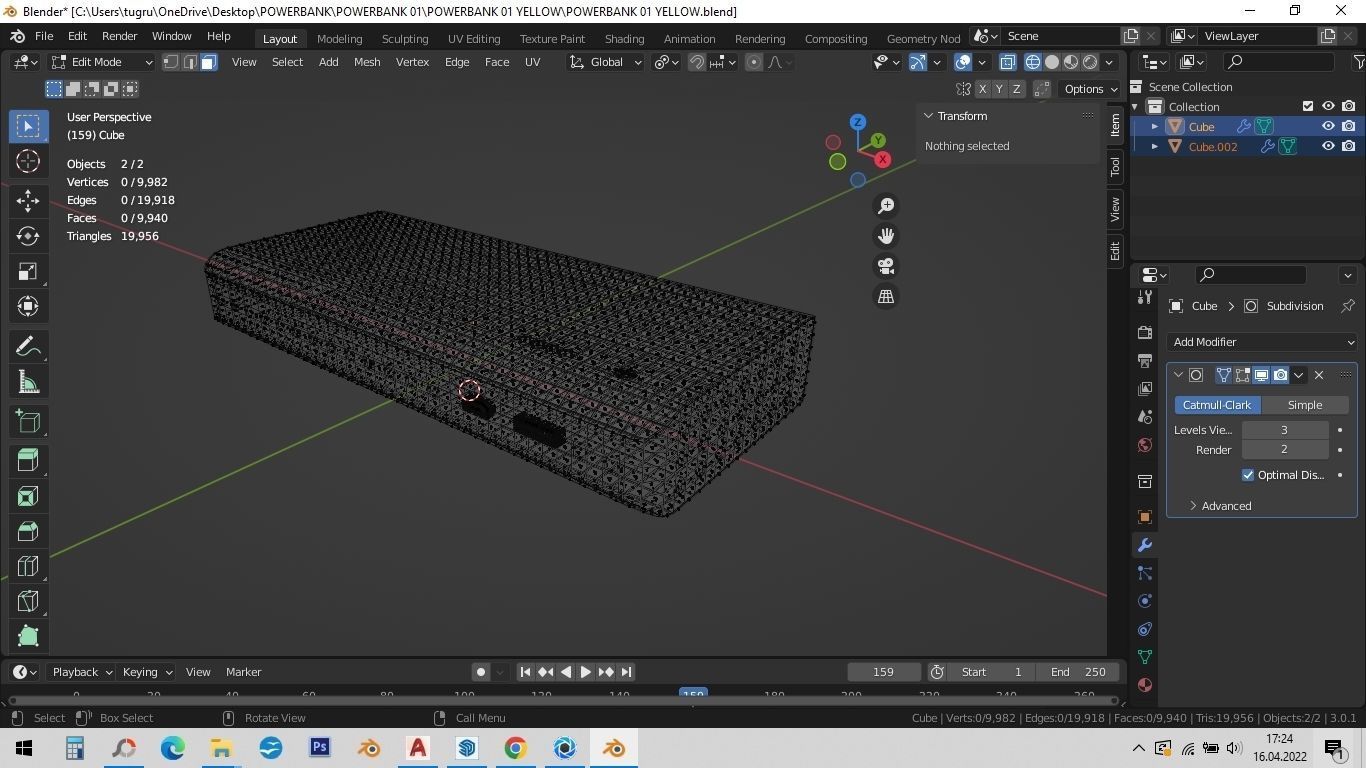Click the viewport zoom magnifier icon
The width and height of the screenshot is (1366, 768).
886,206
